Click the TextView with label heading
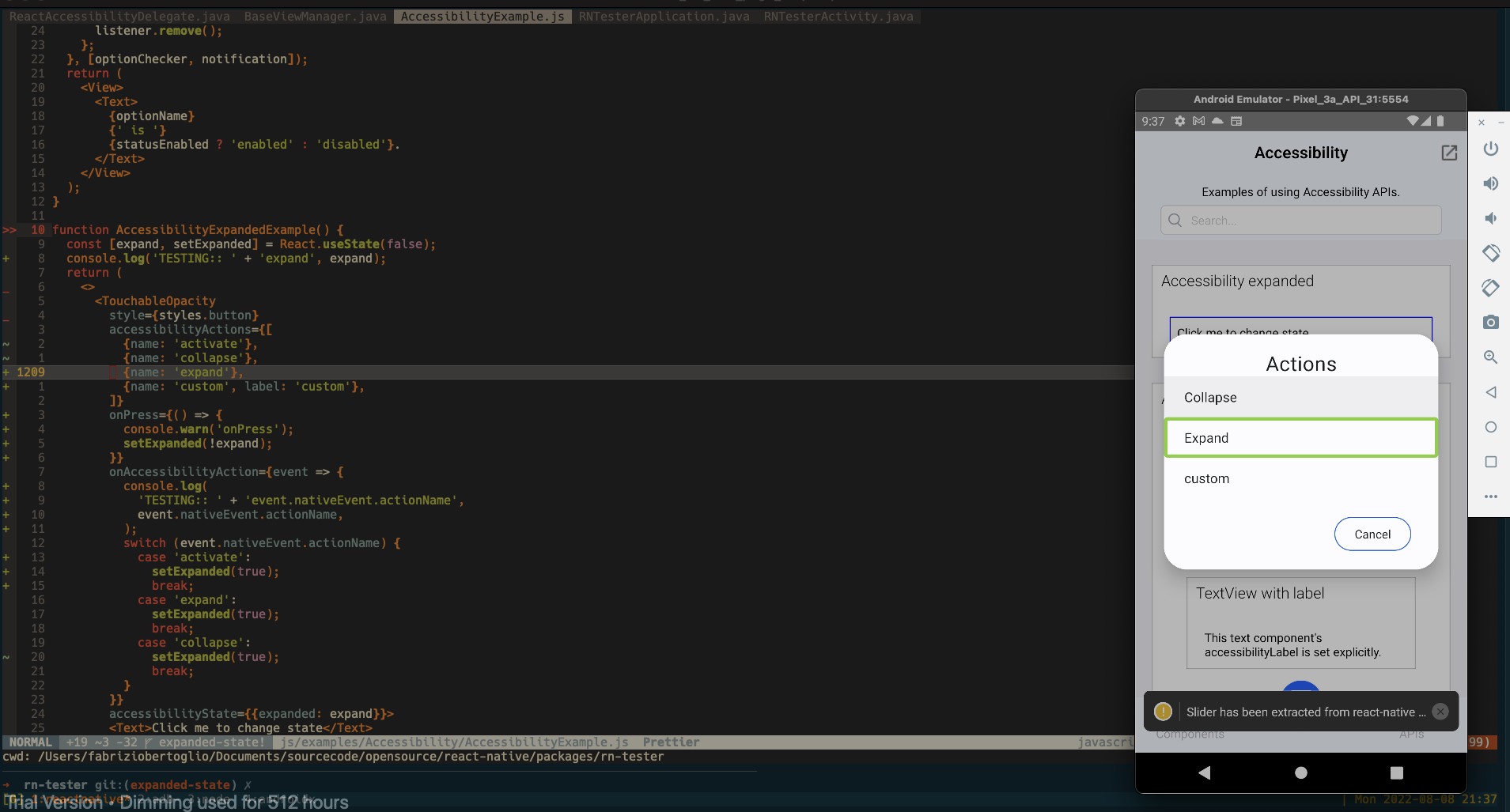This screenshot has width=1510, height=812. [x=1259, y=593]
